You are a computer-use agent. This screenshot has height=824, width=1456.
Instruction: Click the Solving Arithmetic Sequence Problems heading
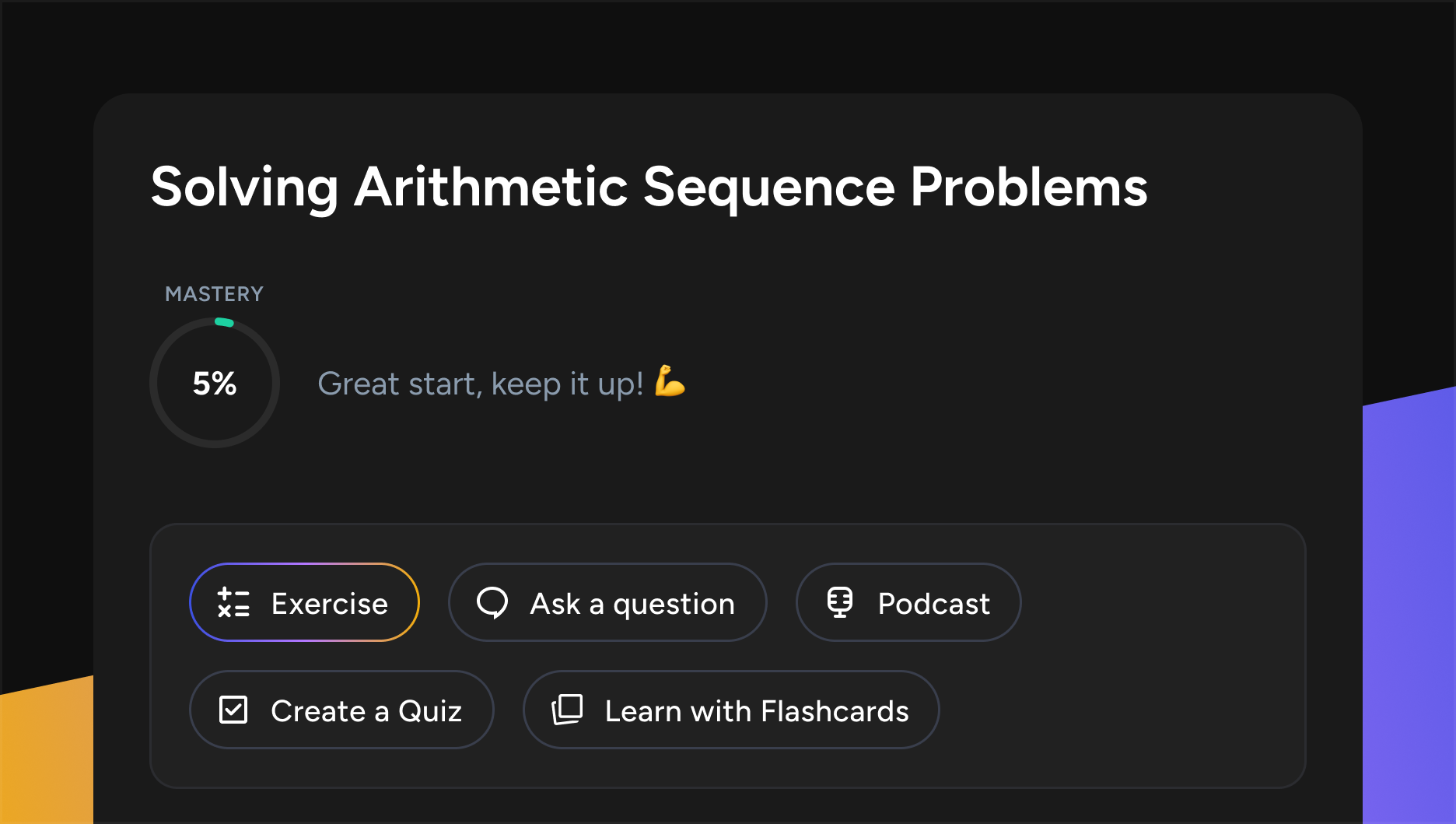[649, 188]
